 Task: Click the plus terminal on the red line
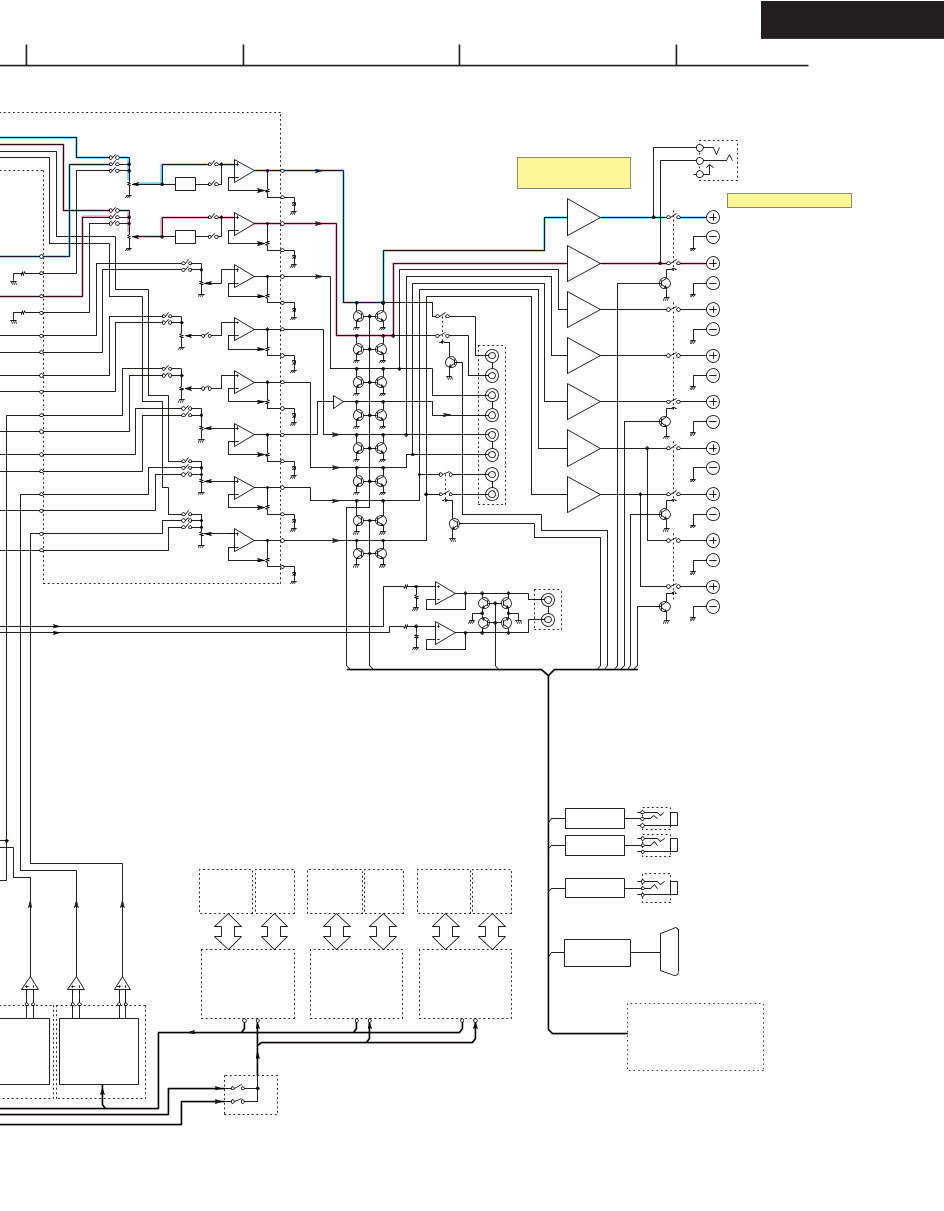pos(713,263)
